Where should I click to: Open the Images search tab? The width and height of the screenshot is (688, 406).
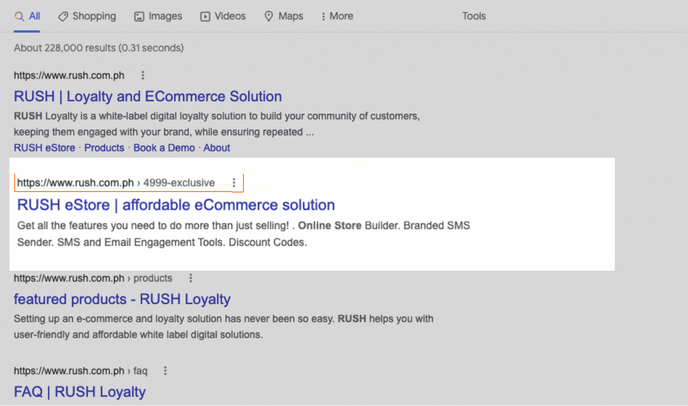point(158,17)
